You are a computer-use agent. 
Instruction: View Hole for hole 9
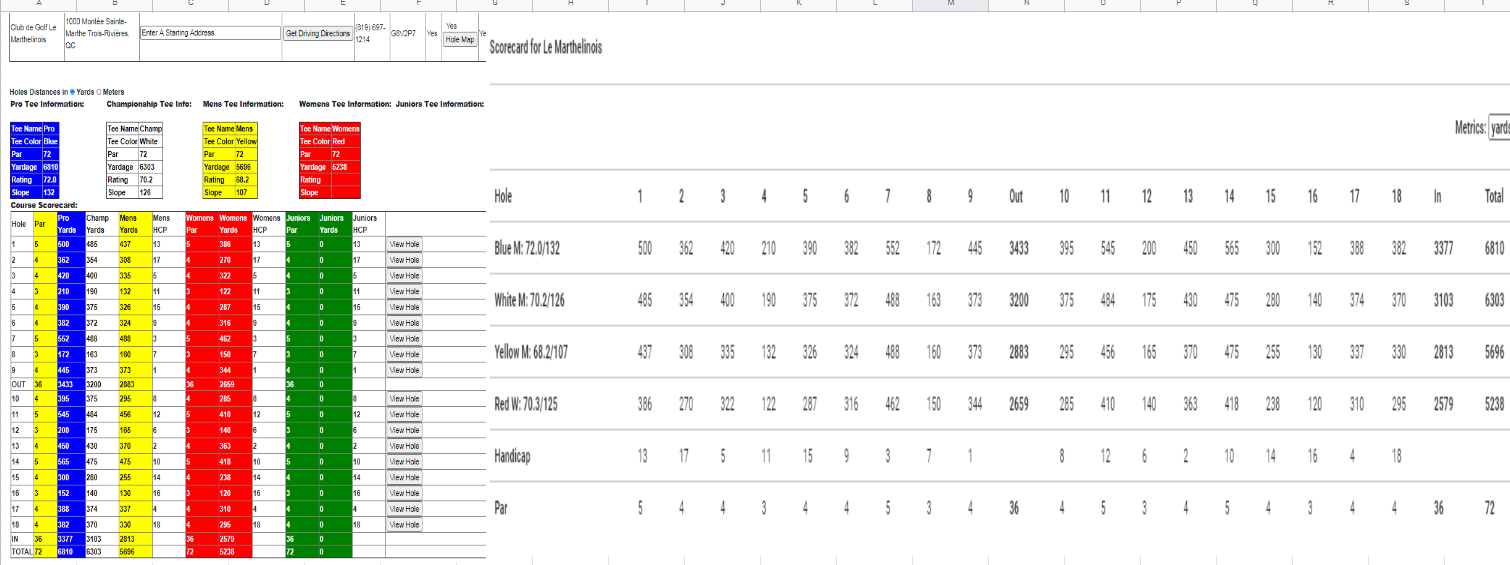point(405,370)
